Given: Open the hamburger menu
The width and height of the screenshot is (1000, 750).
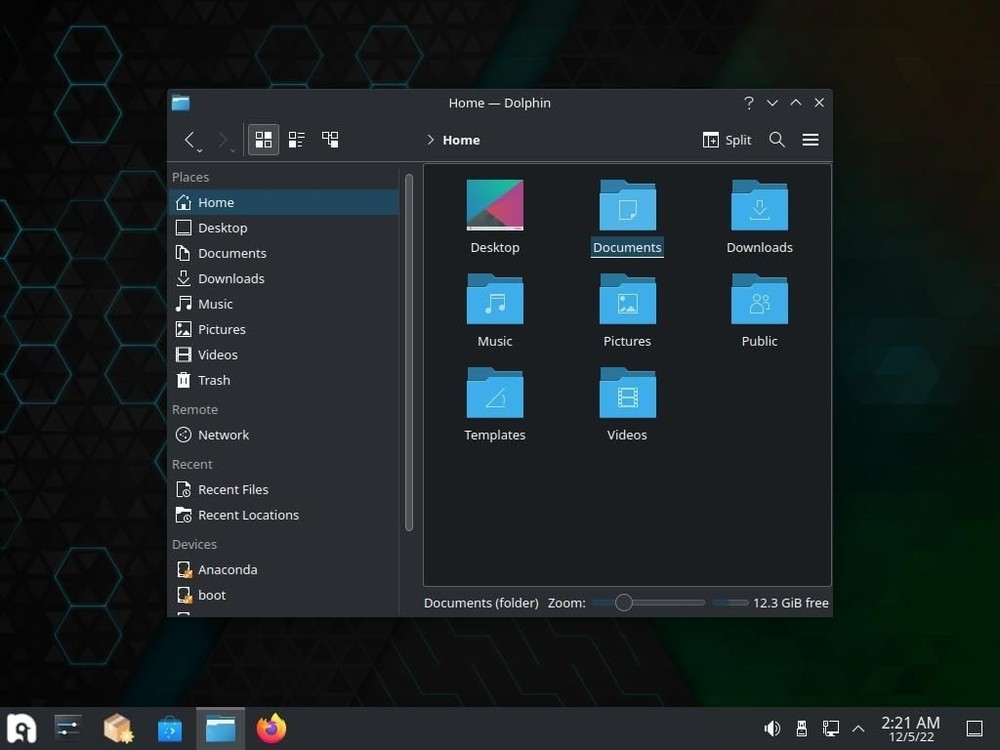Looking at the screenshot, I should click(x=810, y=139).
